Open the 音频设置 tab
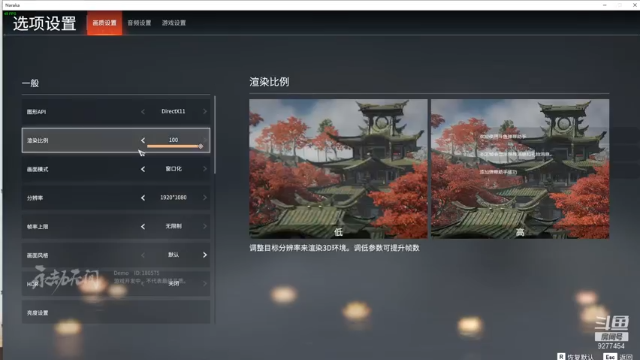The image size is (640, 360). click(139, 23)
